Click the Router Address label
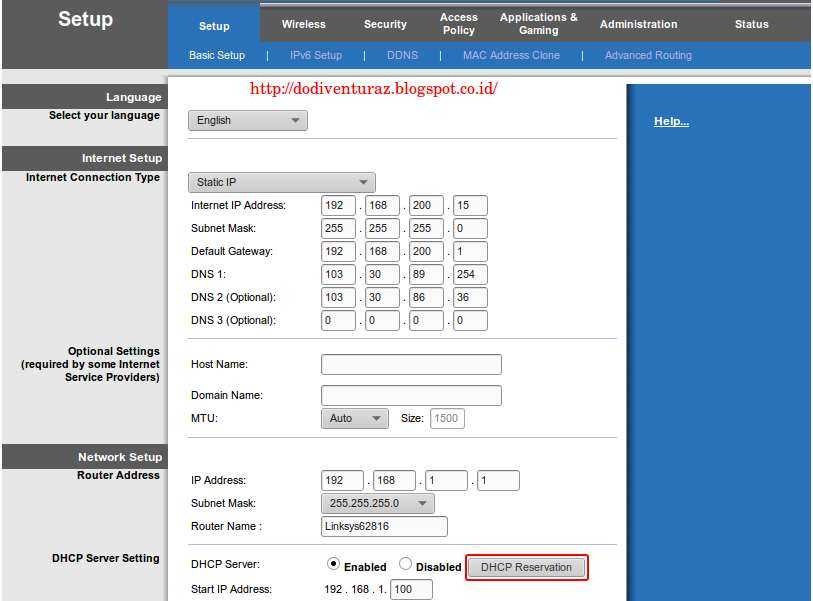813x601 pixels. (x=118, y=476)
